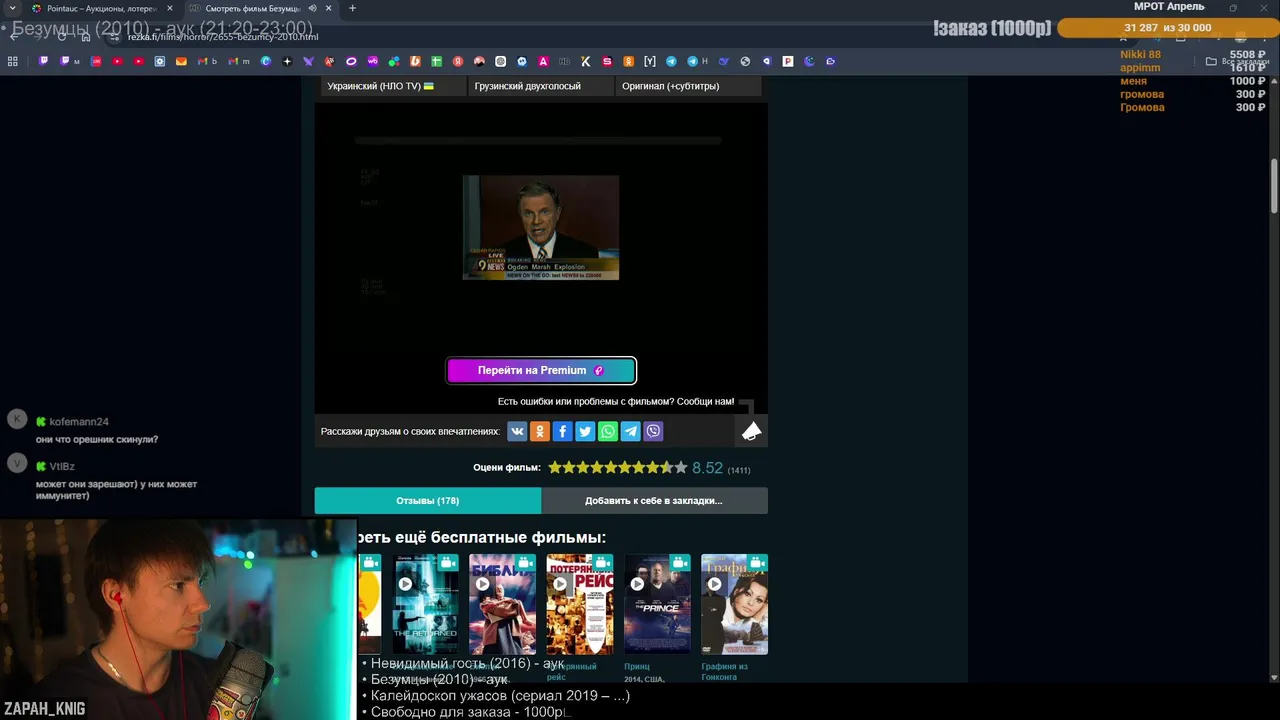Click the Принц movie title link
This screenshot has width=1280, height=720.
[x=637, y=666]
